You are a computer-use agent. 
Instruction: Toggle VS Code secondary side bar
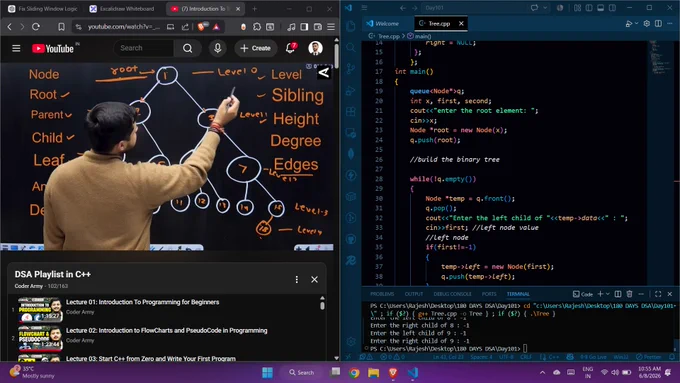612,8
